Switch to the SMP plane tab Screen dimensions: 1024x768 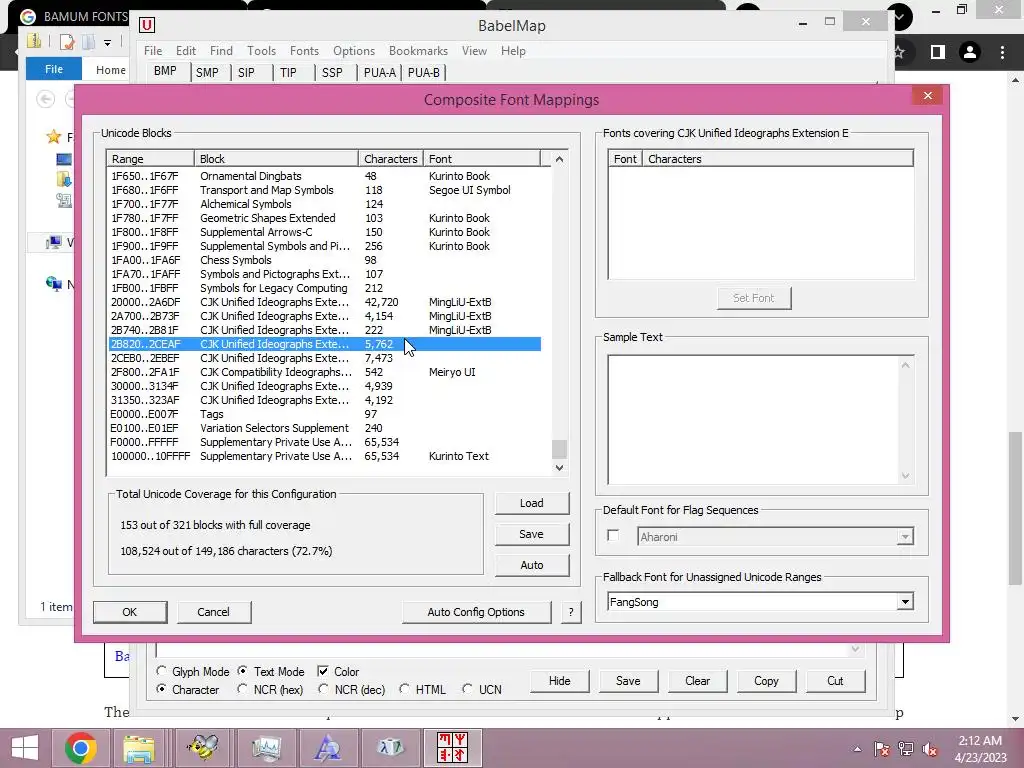click(x=207, y=72)
